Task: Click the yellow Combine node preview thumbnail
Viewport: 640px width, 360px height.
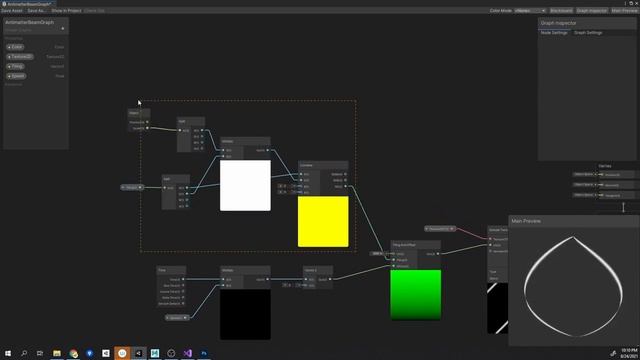Action: pyautogui.click(x=323, y=222)
